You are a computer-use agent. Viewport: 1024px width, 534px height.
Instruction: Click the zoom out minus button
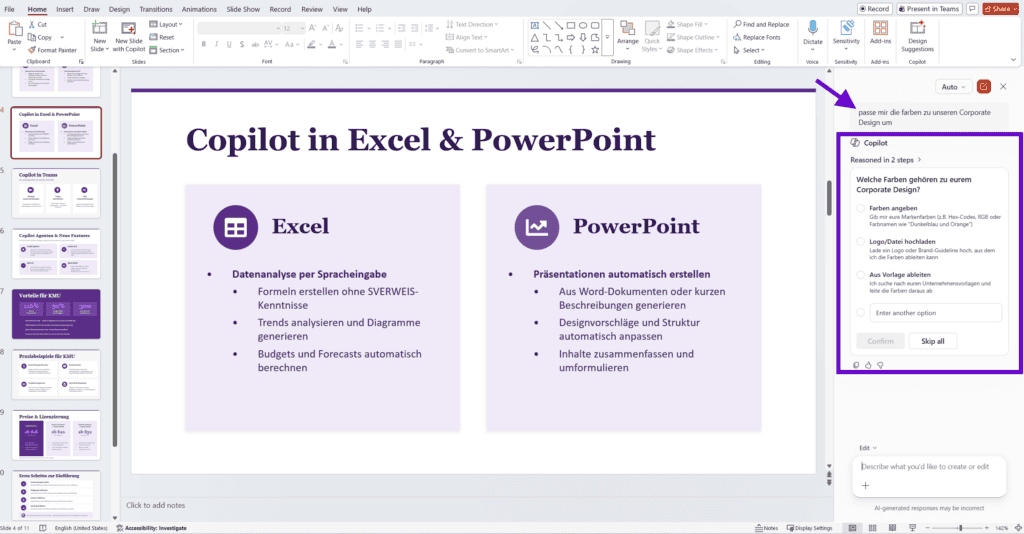click(x=927, y=527)
